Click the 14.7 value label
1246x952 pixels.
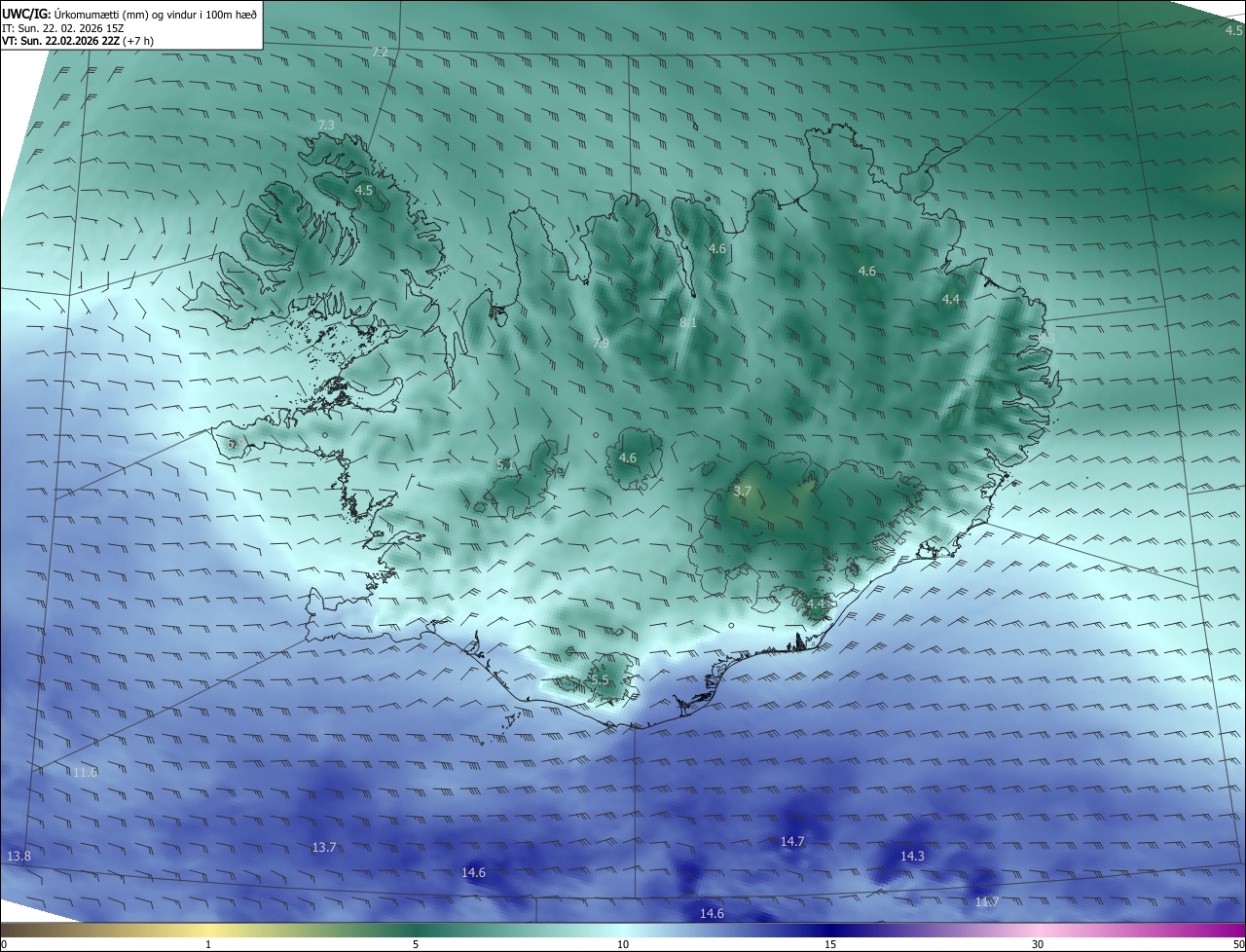click(792, 841)
